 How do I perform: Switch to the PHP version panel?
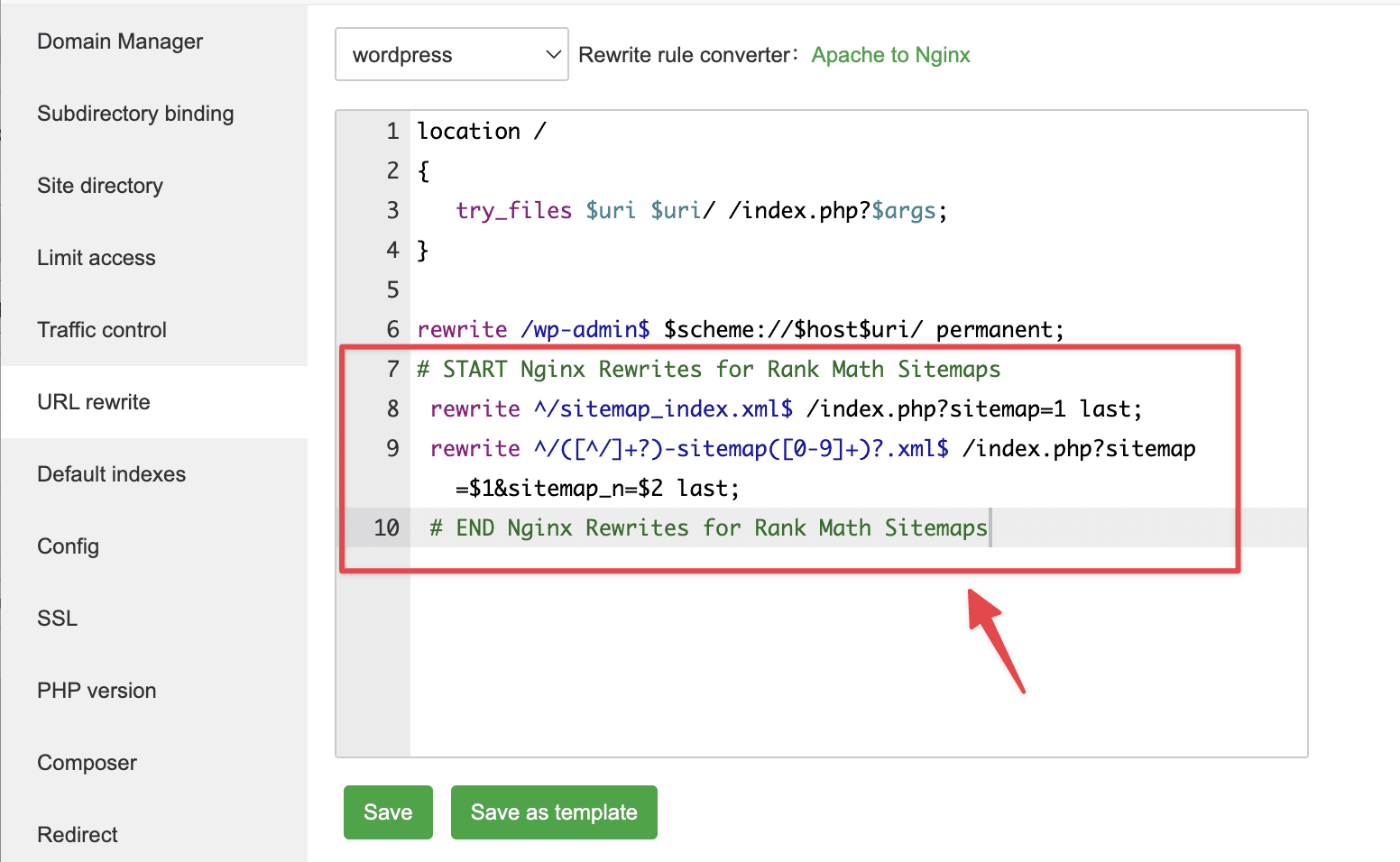96,691
